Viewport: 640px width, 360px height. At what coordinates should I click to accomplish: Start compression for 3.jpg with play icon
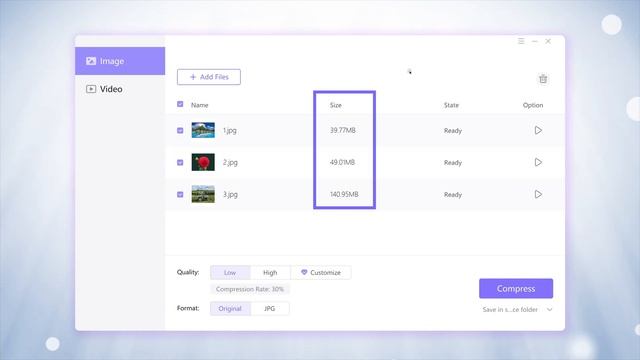coord(538,194)
